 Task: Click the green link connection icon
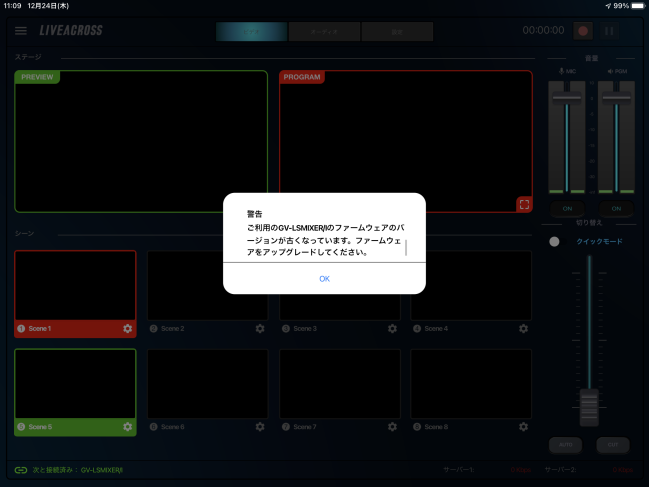21,469
